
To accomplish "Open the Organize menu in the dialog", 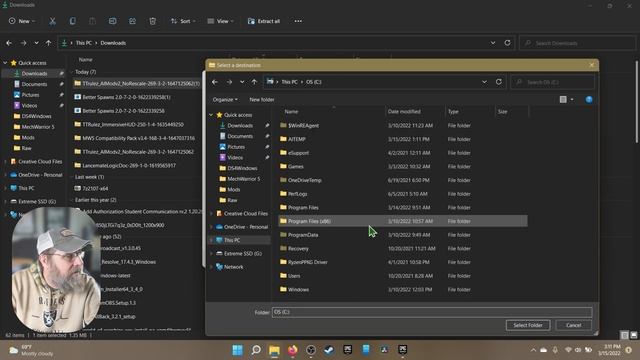I will [x=225, y=100].
